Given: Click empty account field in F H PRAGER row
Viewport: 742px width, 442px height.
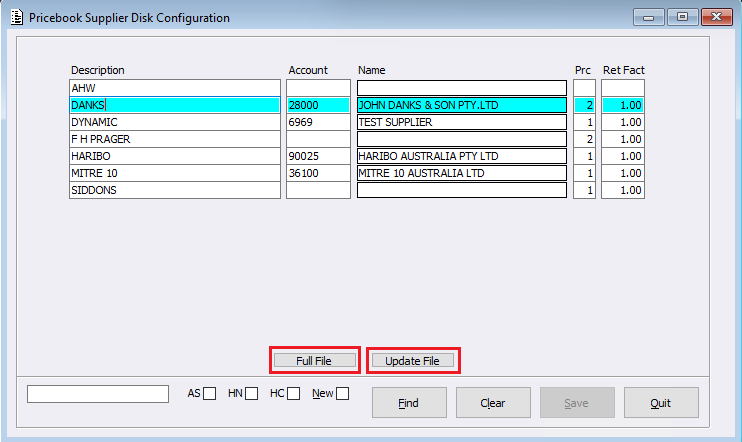Looking at the screenshot, I should point(318,139).
